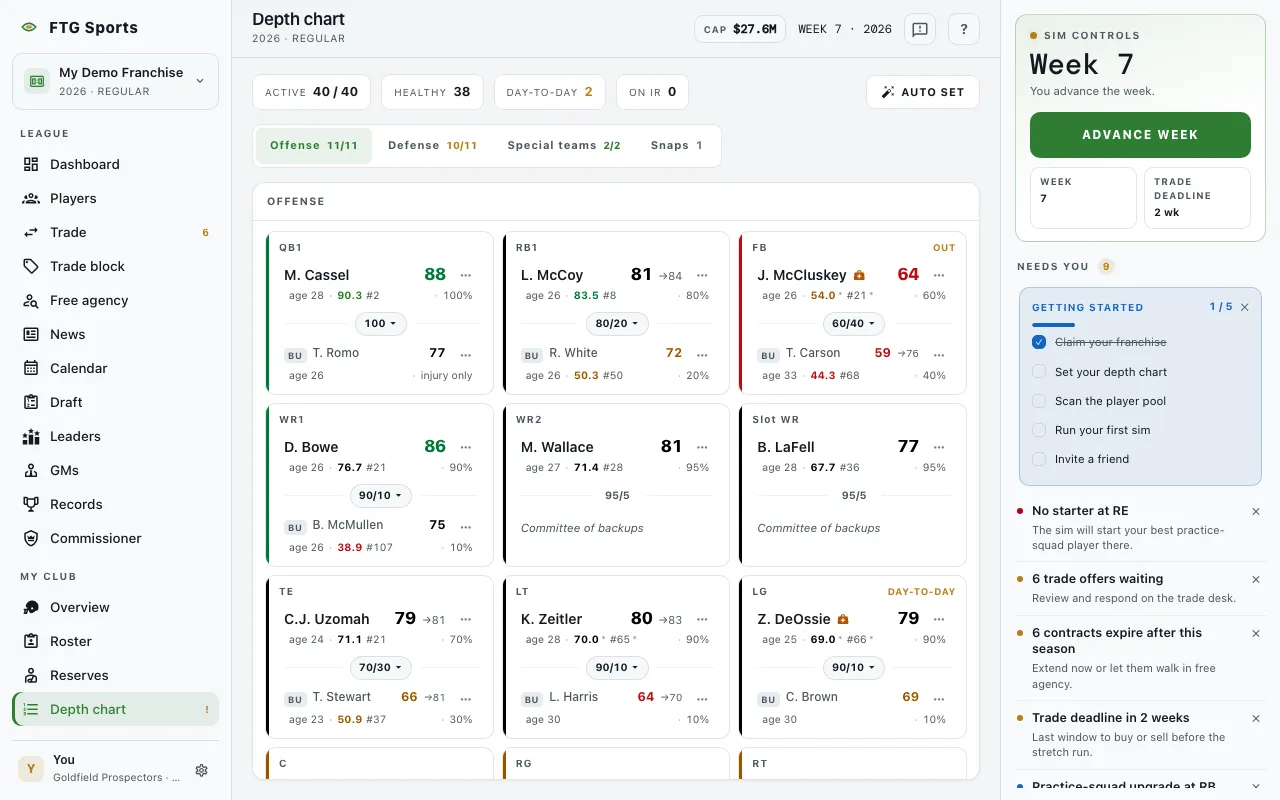Dismiss the contracts expire alert
Image resolution: width=1280 pixels, height=800 pixels.
coord(1256,633)
